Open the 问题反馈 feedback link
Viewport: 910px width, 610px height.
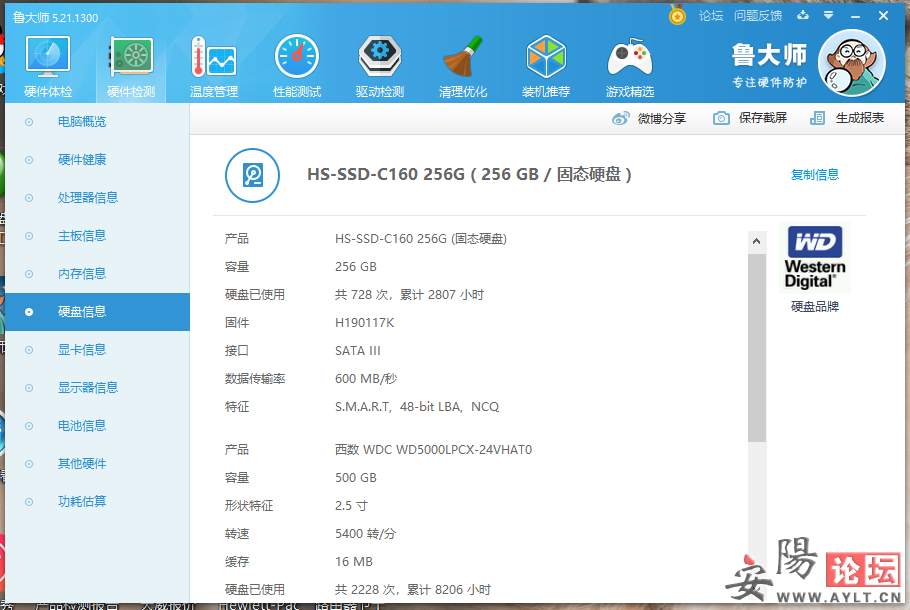coord(758,16)
